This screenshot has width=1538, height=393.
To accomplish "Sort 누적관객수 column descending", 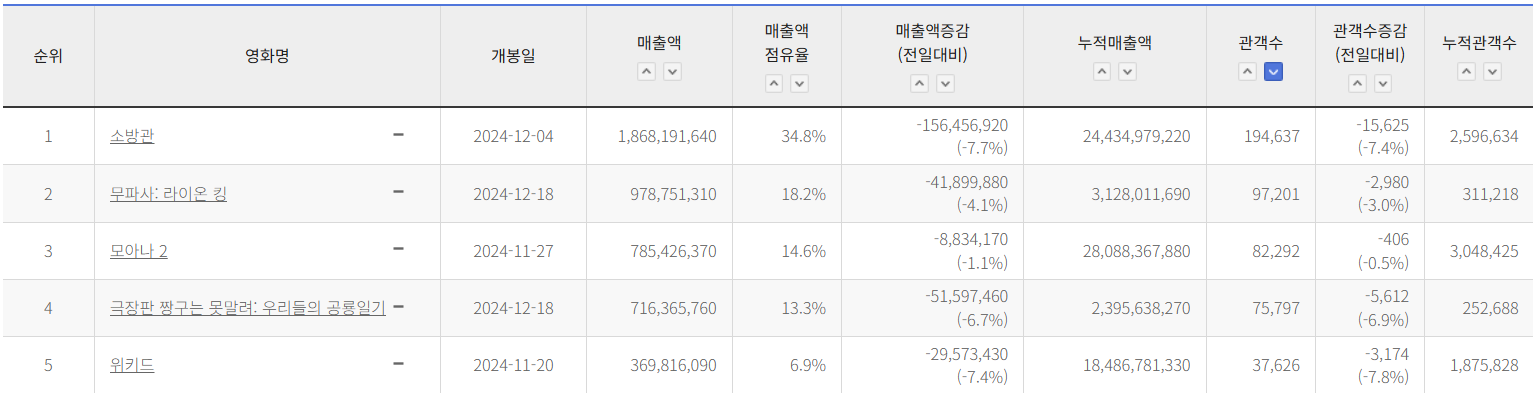I will point(1492,71).
